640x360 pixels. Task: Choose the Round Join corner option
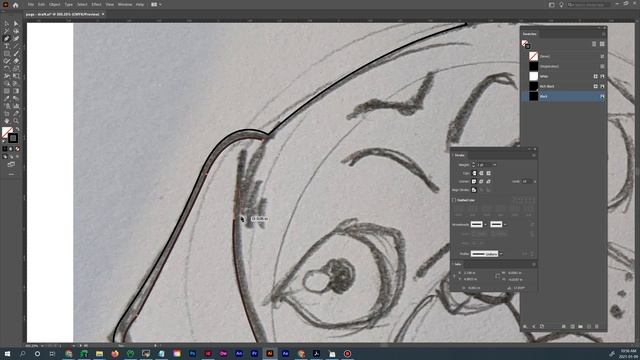point(481,181)
